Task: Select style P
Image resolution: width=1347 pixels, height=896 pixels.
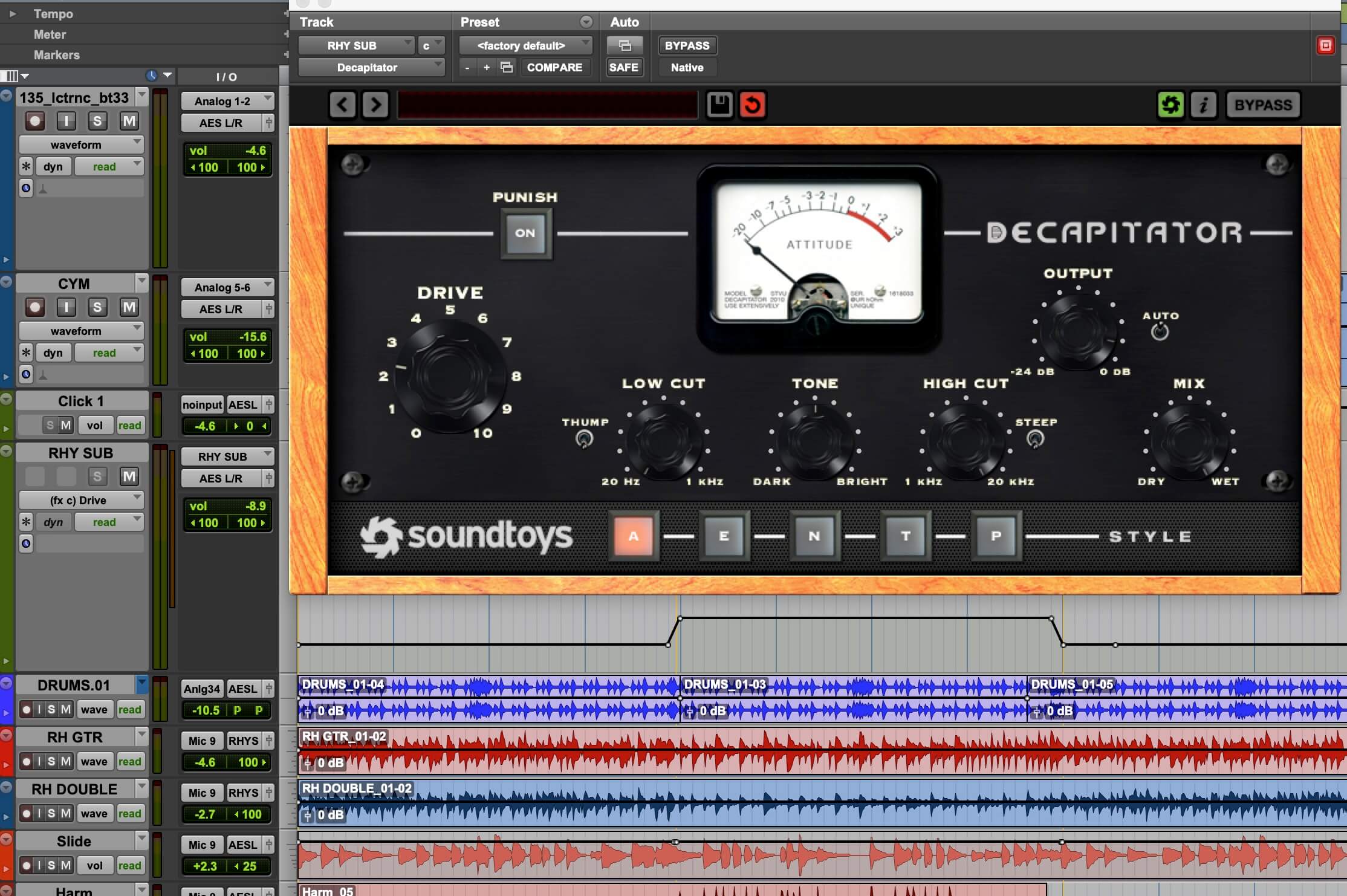Action: point(996,536)
